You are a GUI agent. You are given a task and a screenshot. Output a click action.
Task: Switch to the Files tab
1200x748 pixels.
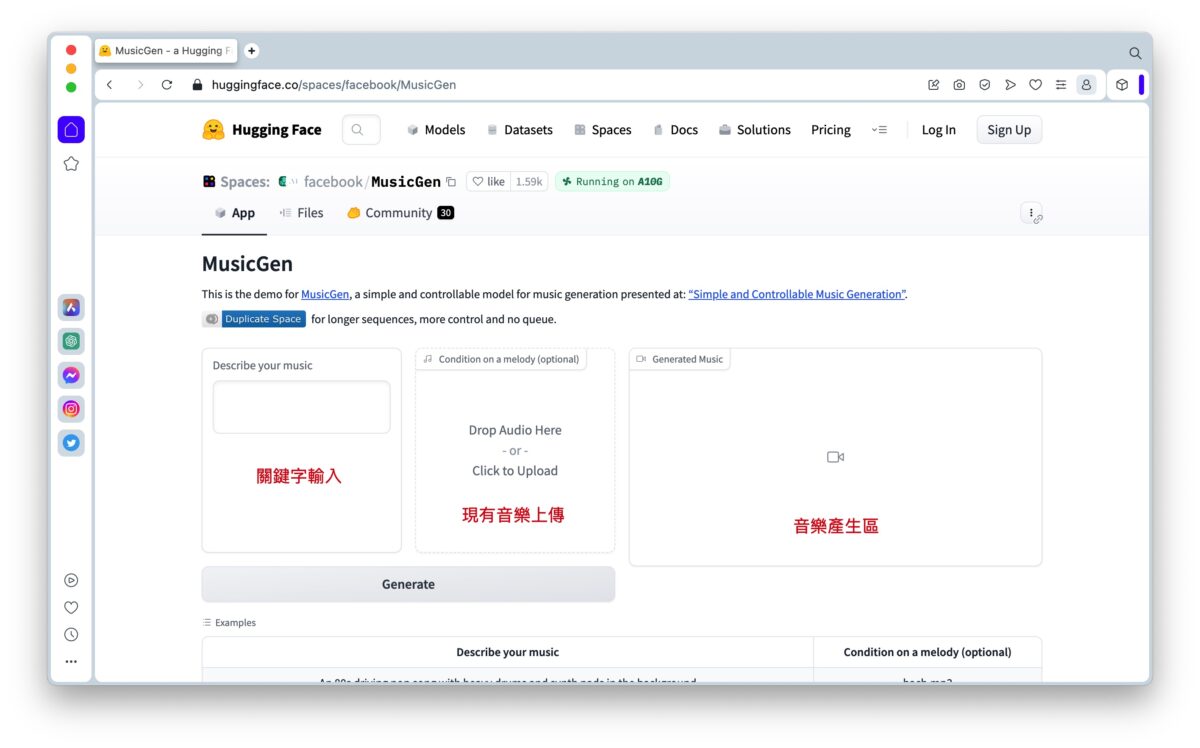coord(301,213)
